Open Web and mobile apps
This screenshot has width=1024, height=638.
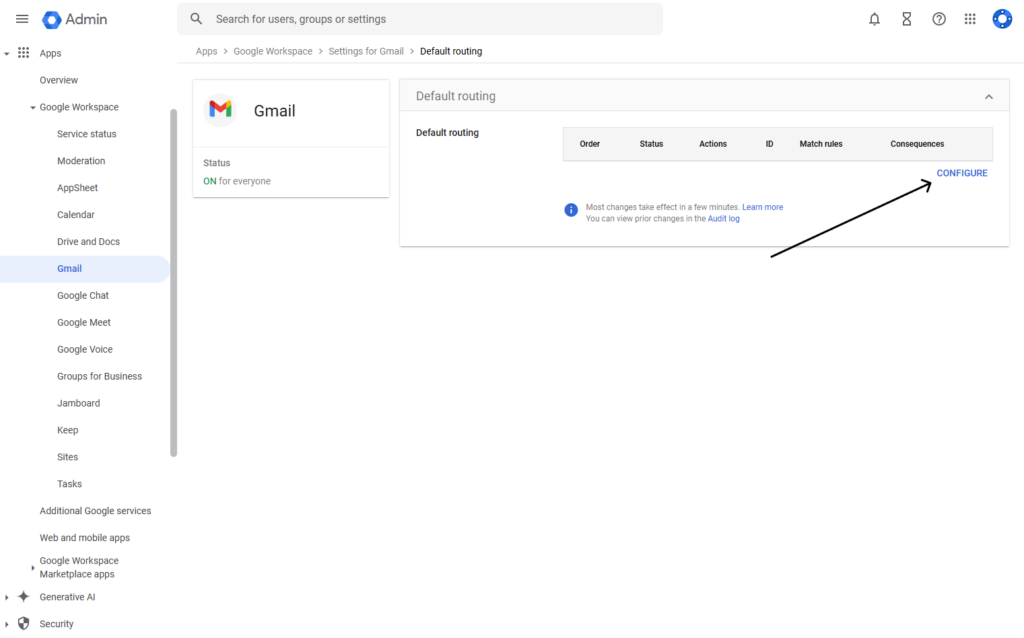[84, 537]
